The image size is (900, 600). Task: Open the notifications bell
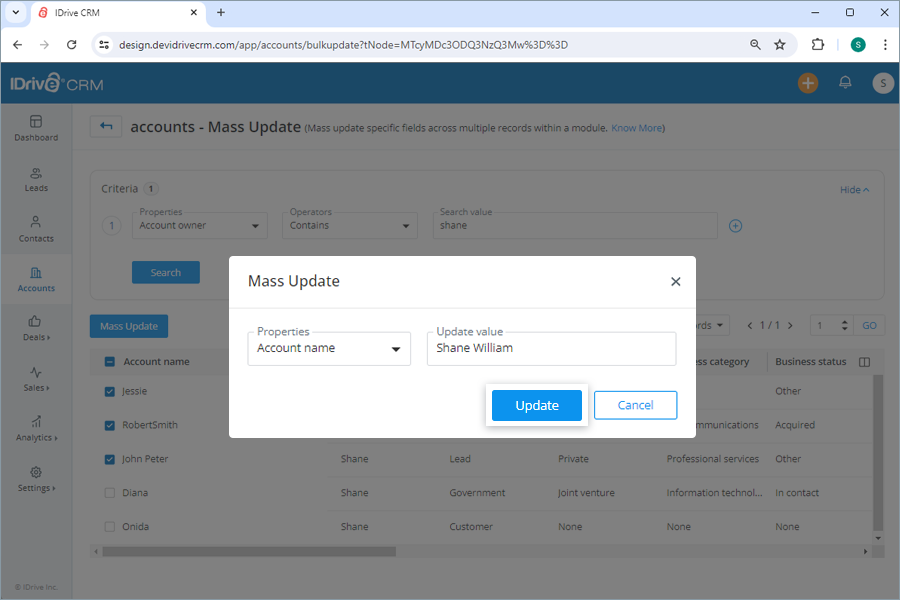pyautogui.click(x=845, y=83)
